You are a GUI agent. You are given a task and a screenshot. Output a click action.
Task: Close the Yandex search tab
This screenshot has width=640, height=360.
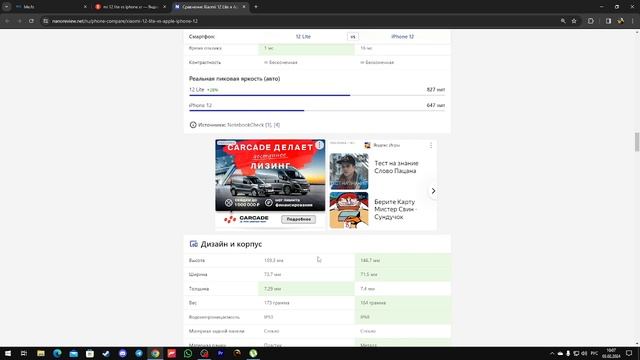[x=164, y=7]
